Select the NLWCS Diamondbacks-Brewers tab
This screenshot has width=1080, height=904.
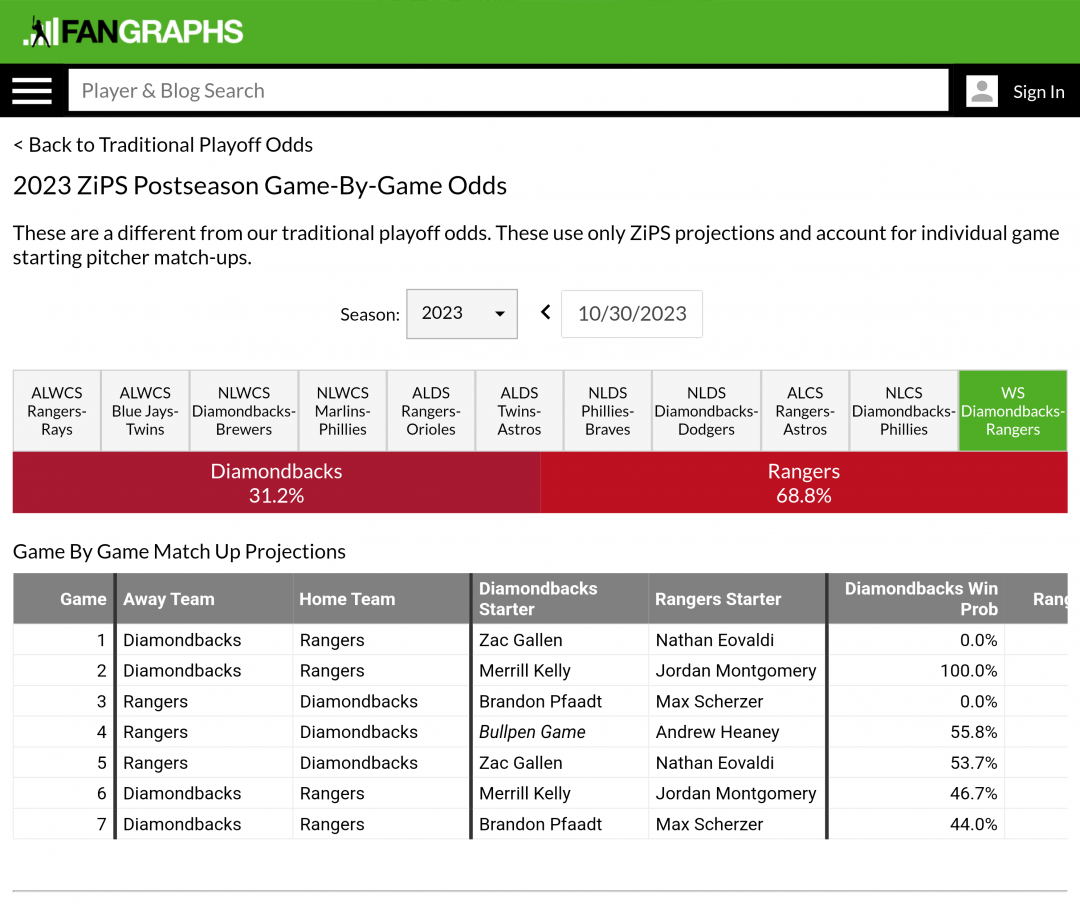point(244,411)
